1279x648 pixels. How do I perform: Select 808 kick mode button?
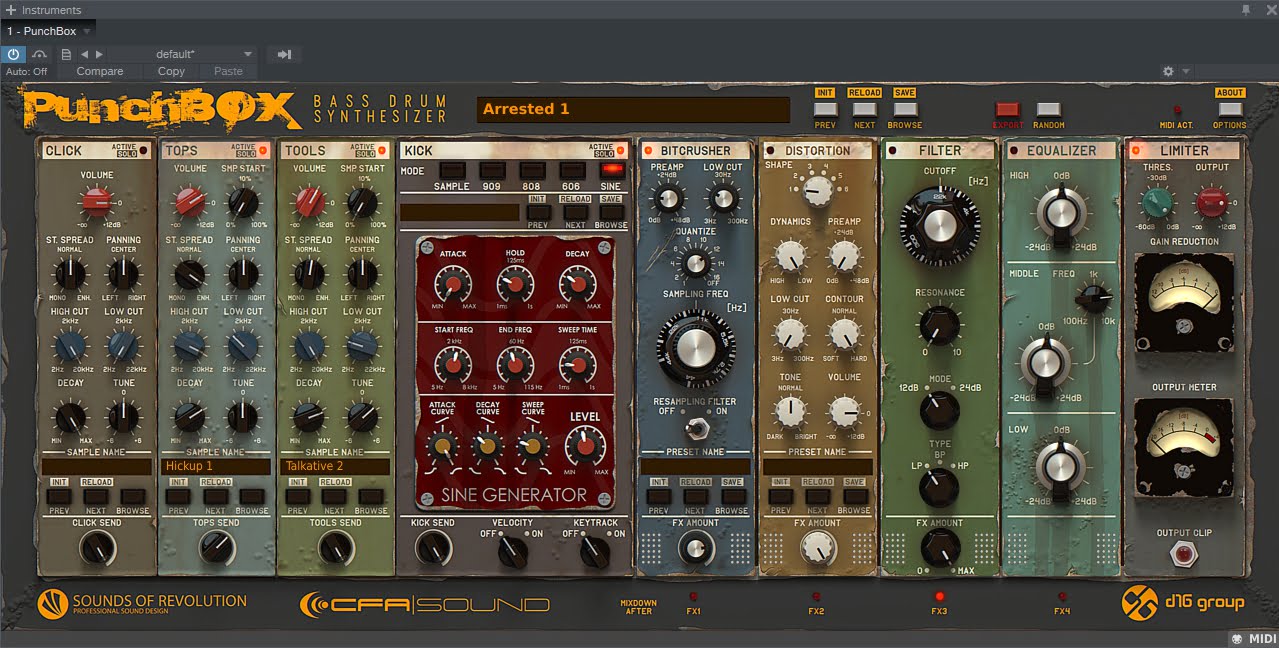point(532,170)
